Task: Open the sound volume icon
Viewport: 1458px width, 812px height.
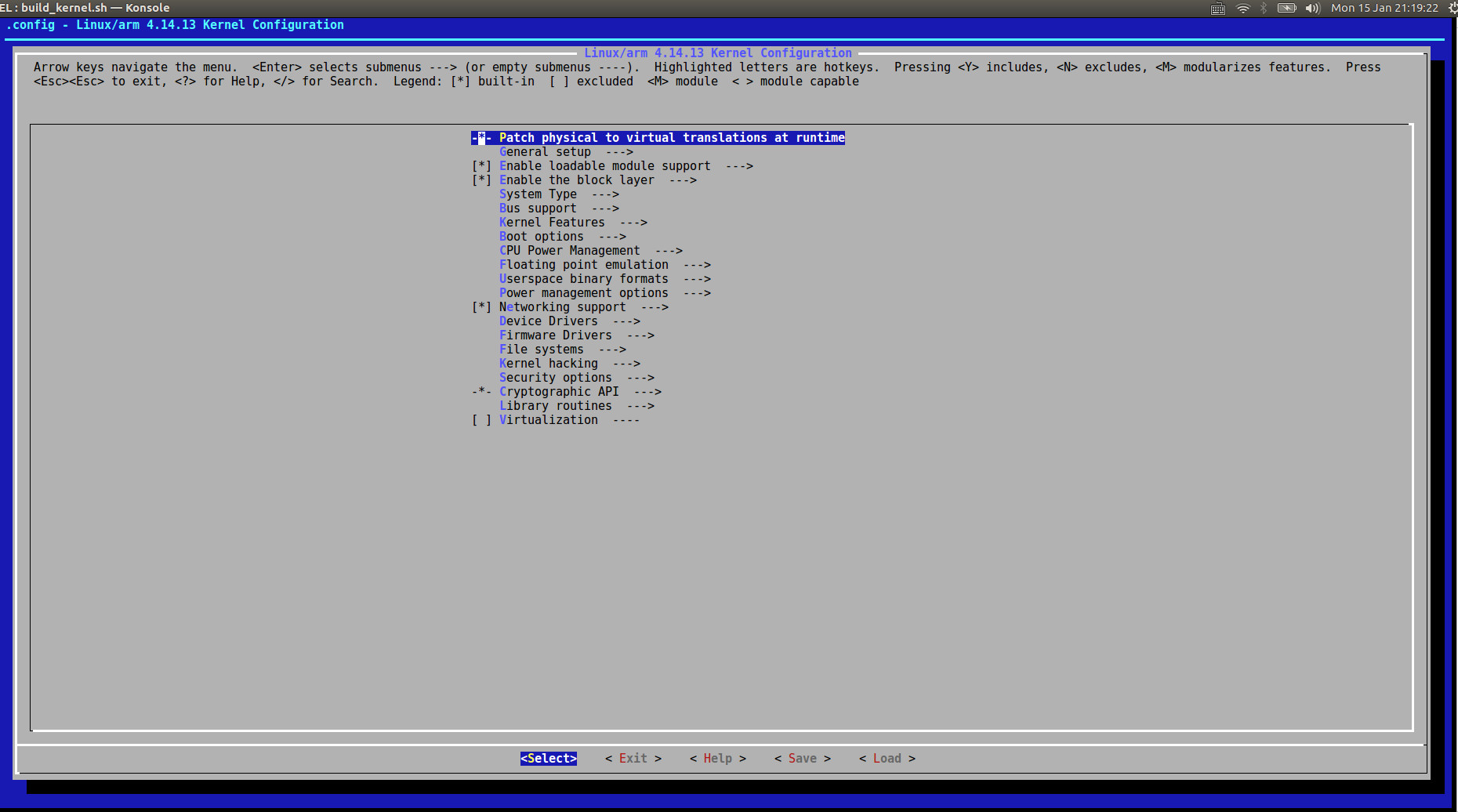Action: (1313, 9)
